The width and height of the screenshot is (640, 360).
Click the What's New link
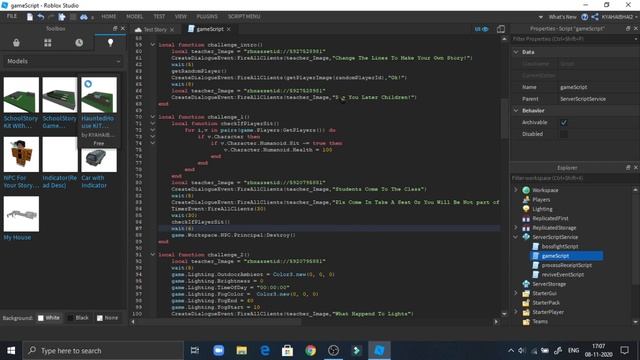(562, 17)
